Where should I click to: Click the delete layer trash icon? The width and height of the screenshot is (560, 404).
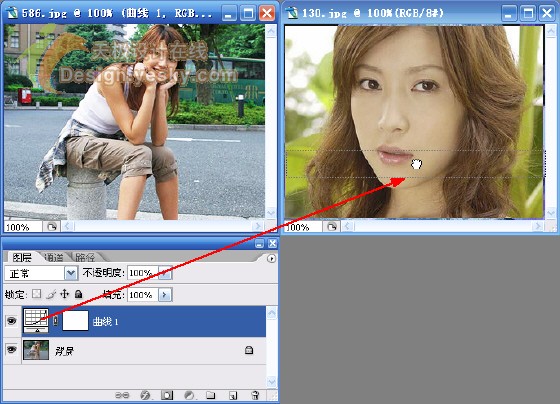(255, 395)
